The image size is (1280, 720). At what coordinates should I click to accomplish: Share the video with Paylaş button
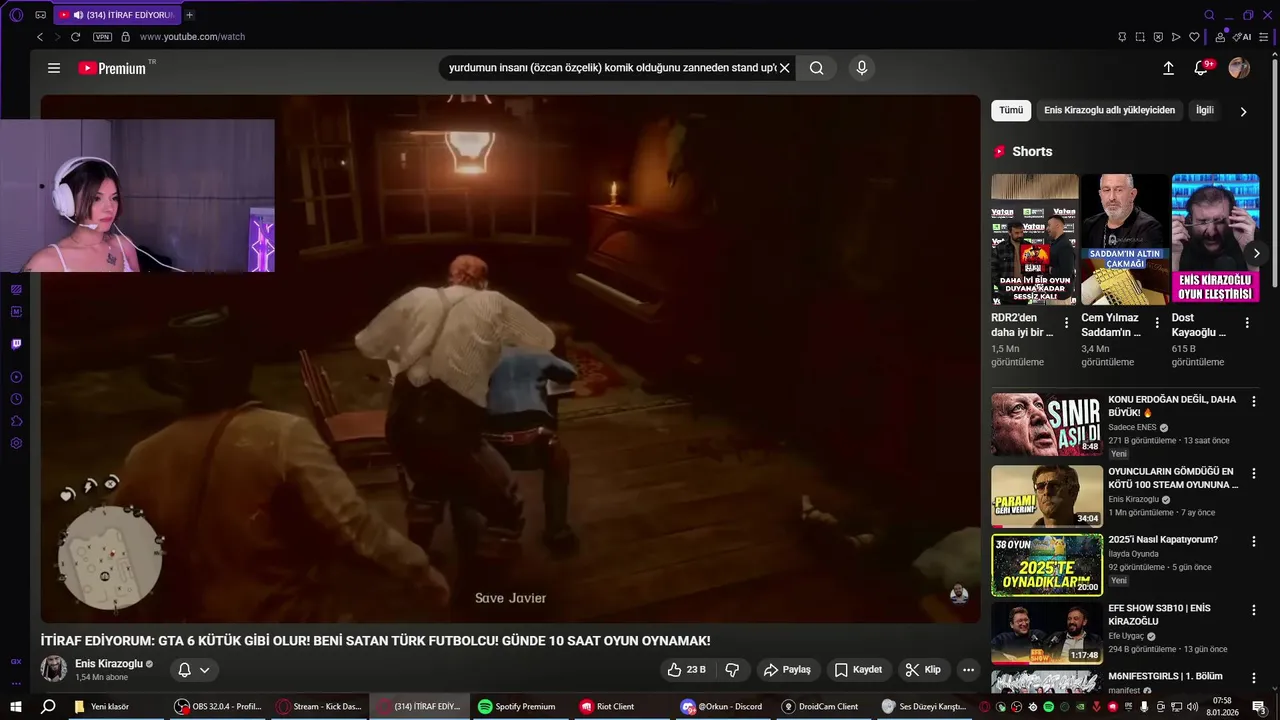(787, 670)
